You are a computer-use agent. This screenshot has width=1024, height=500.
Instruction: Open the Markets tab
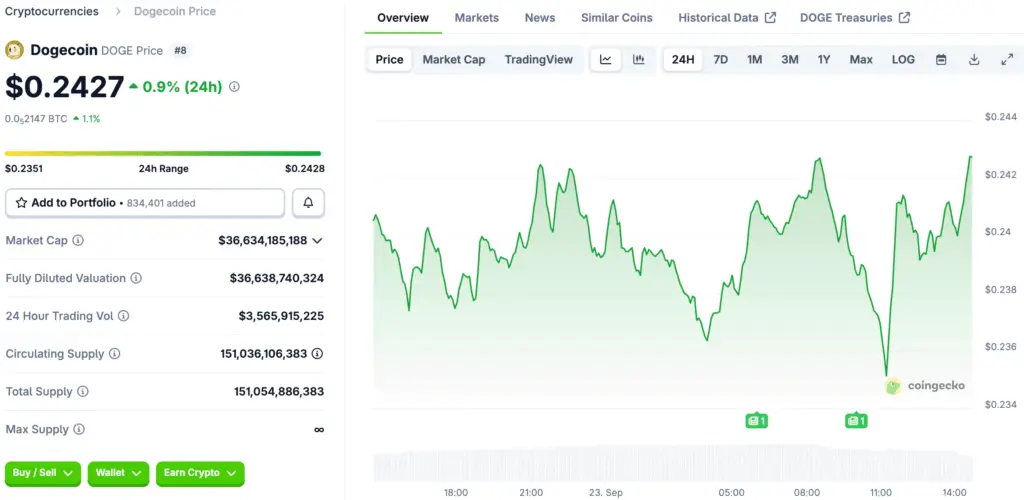point(477,18)
